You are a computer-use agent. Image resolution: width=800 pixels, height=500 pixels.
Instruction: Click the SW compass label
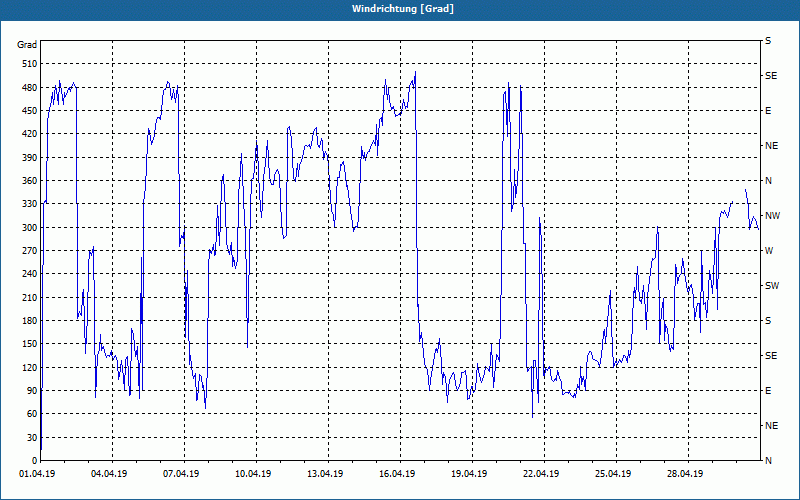(x=772, y=286)
